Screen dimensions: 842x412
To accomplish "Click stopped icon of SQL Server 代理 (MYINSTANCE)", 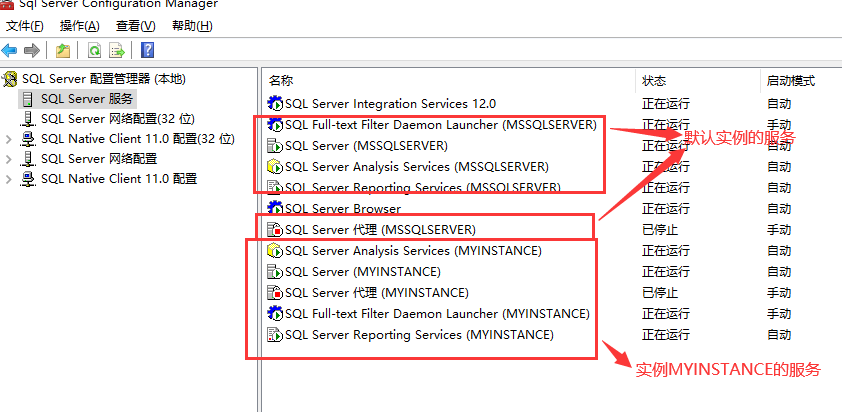I will pyautogui.click(x=275, y=292).
